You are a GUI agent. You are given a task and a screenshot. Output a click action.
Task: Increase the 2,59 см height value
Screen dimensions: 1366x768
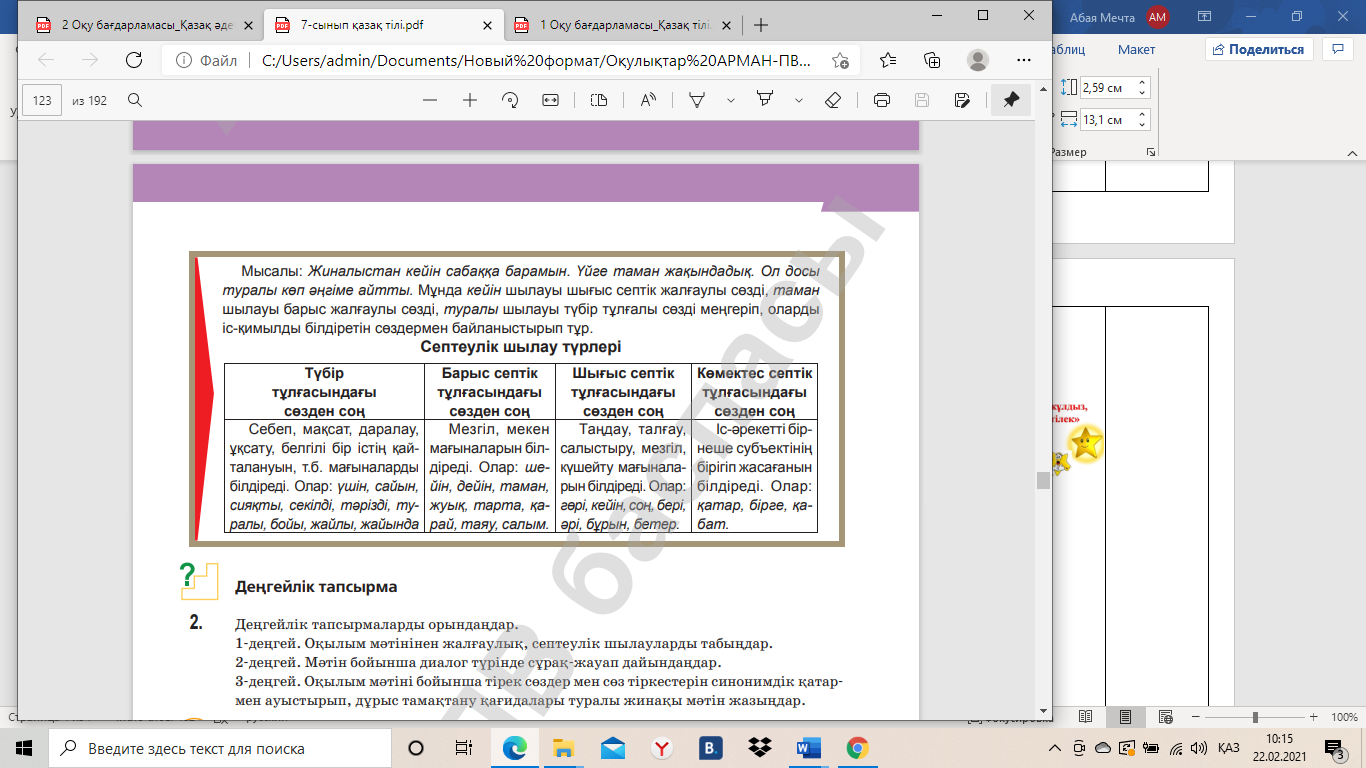coord(1143,83)
